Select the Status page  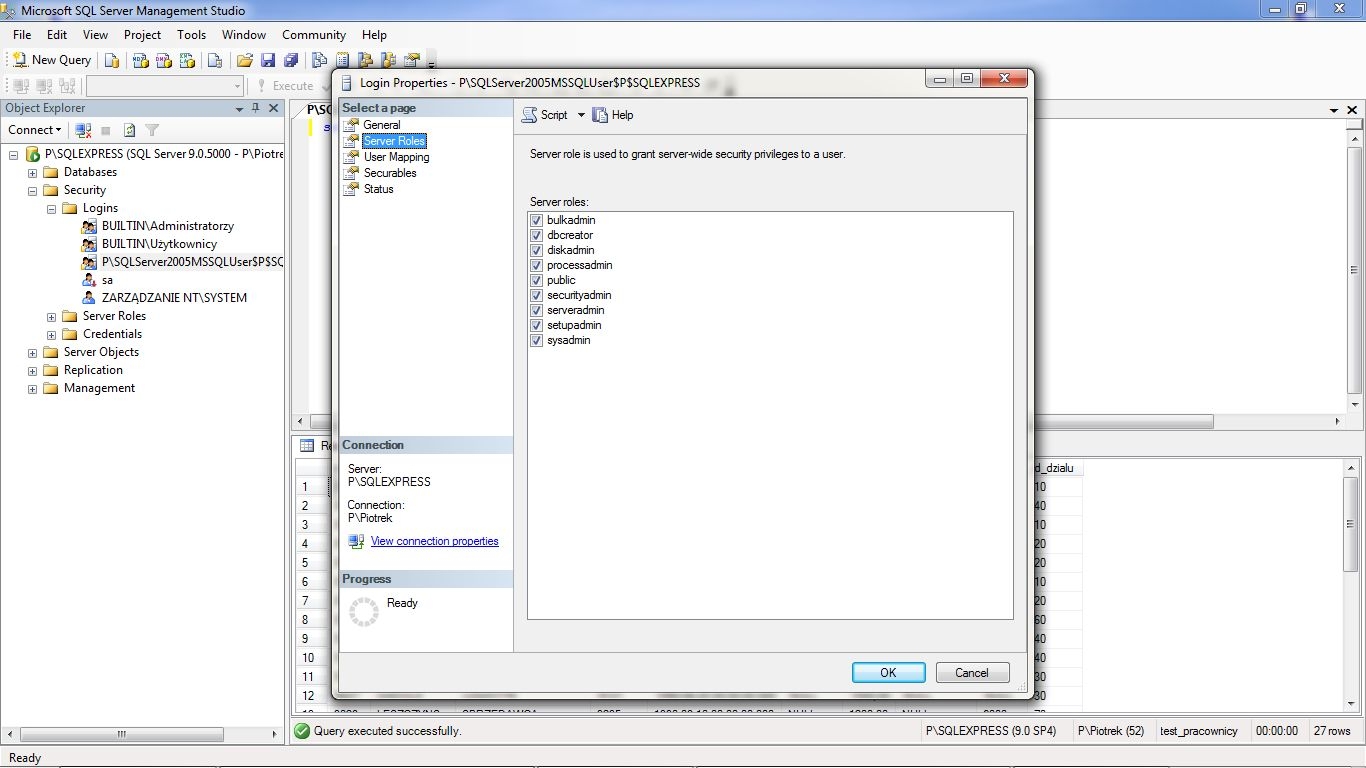point(378,189)
